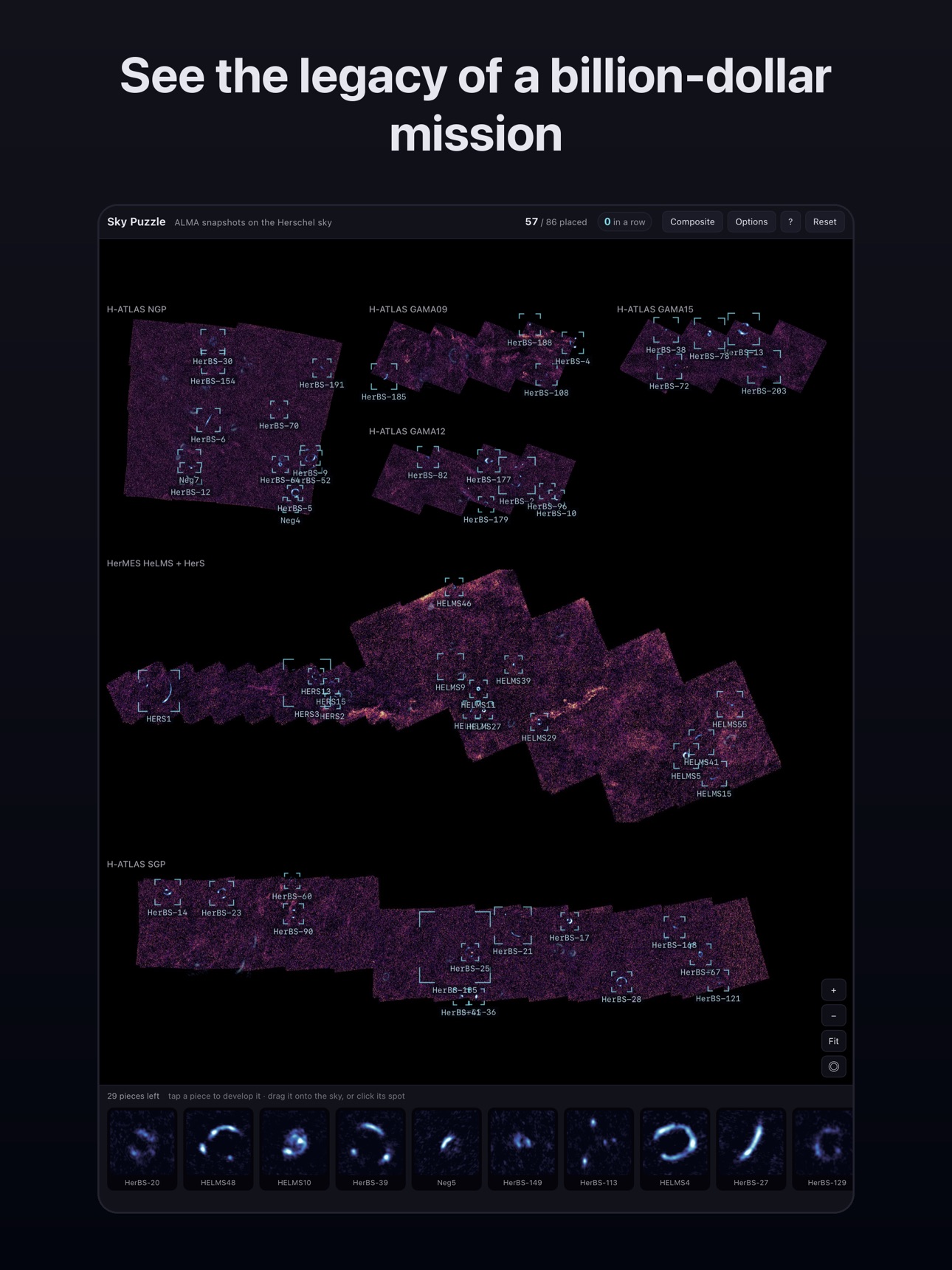Select the HerBS-39 piece thumbnail
Image resolution: width=952 pixels, height=1270 pixels.
370,1148
